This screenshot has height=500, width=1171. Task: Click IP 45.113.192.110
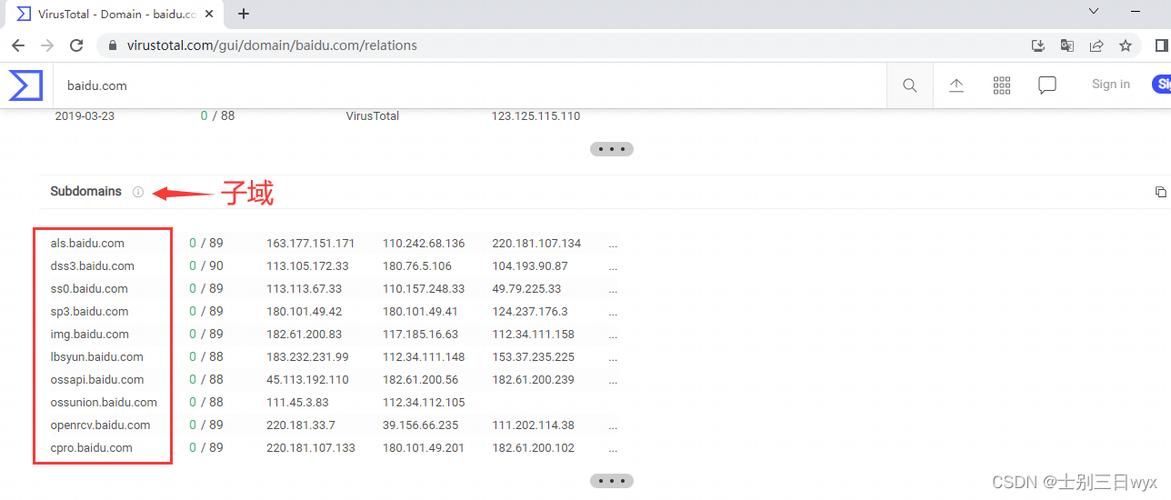click(308, 380)
